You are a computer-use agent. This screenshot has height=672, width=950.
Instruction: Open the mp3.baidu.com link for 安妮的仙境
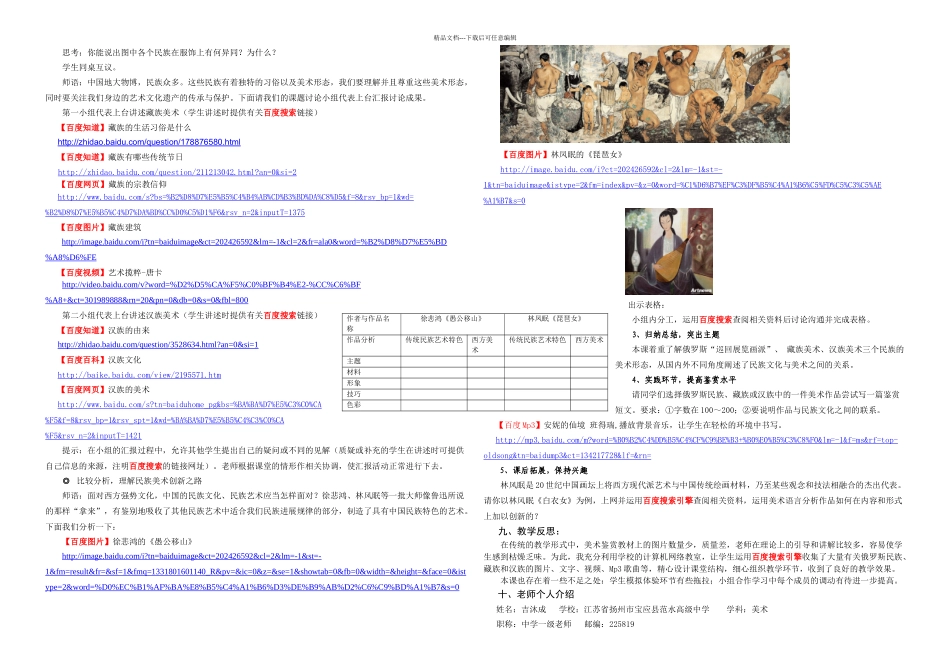tap(691, 447)
